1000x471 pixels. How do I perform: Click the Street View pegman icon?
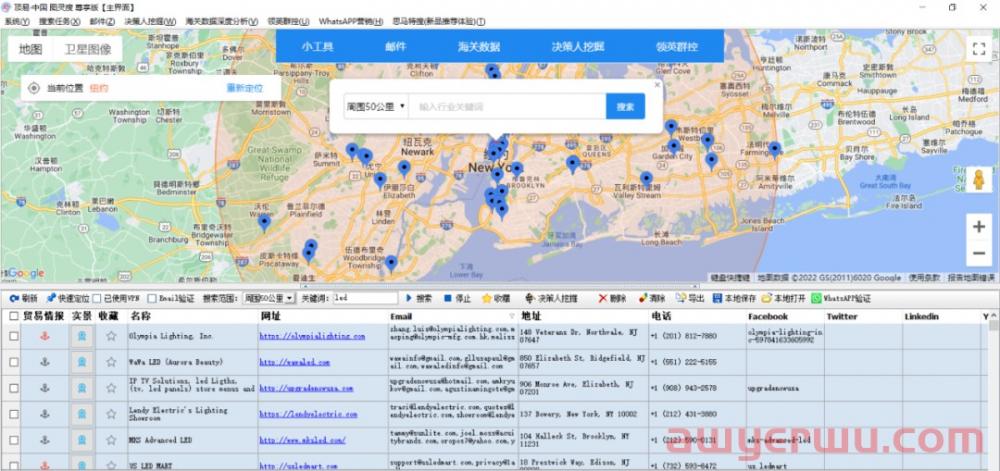pyautogui.click(x=978, y=180)
